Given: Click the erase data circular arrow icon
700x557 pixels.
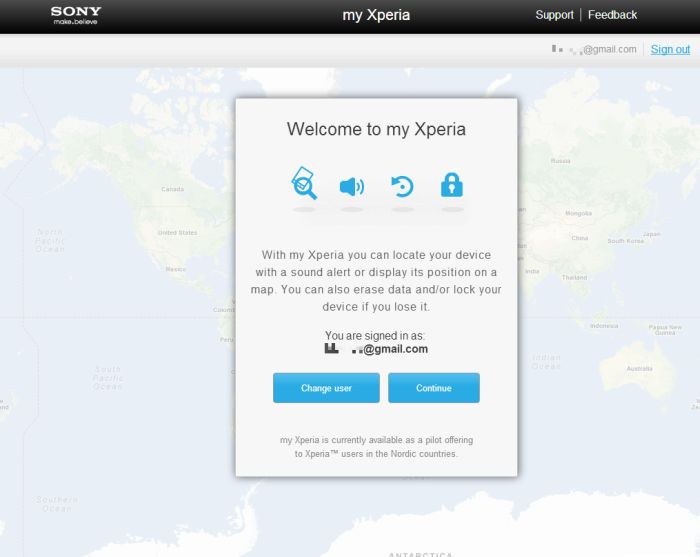Looking at the screenshot, I should 402,186.
